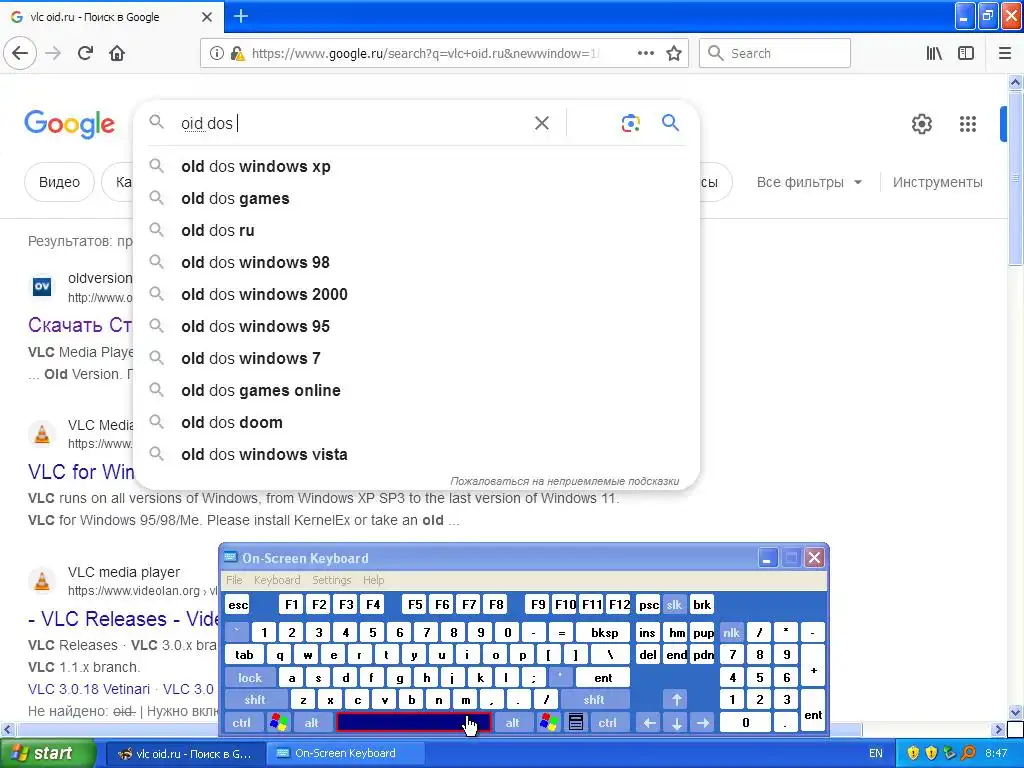Open the Windows start button
This screenshot has height=768, width=1024.
click(47, 753)
